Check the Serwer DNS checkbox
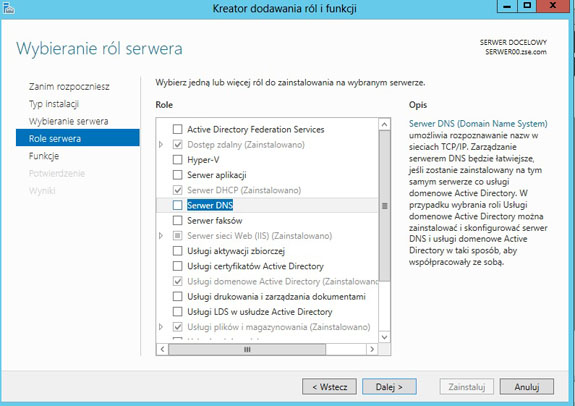 tap(177, 205)
